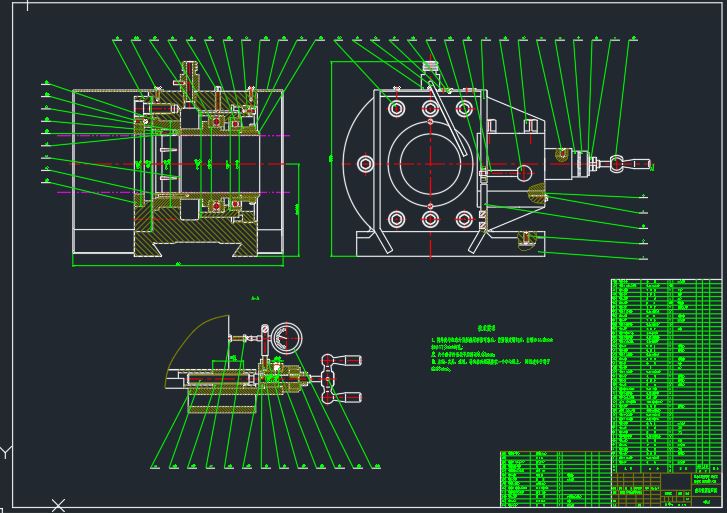Click the lower parts list table left of title block
Image resolution: width=727 pixels, height=513 pixels.
pos(556,479)
